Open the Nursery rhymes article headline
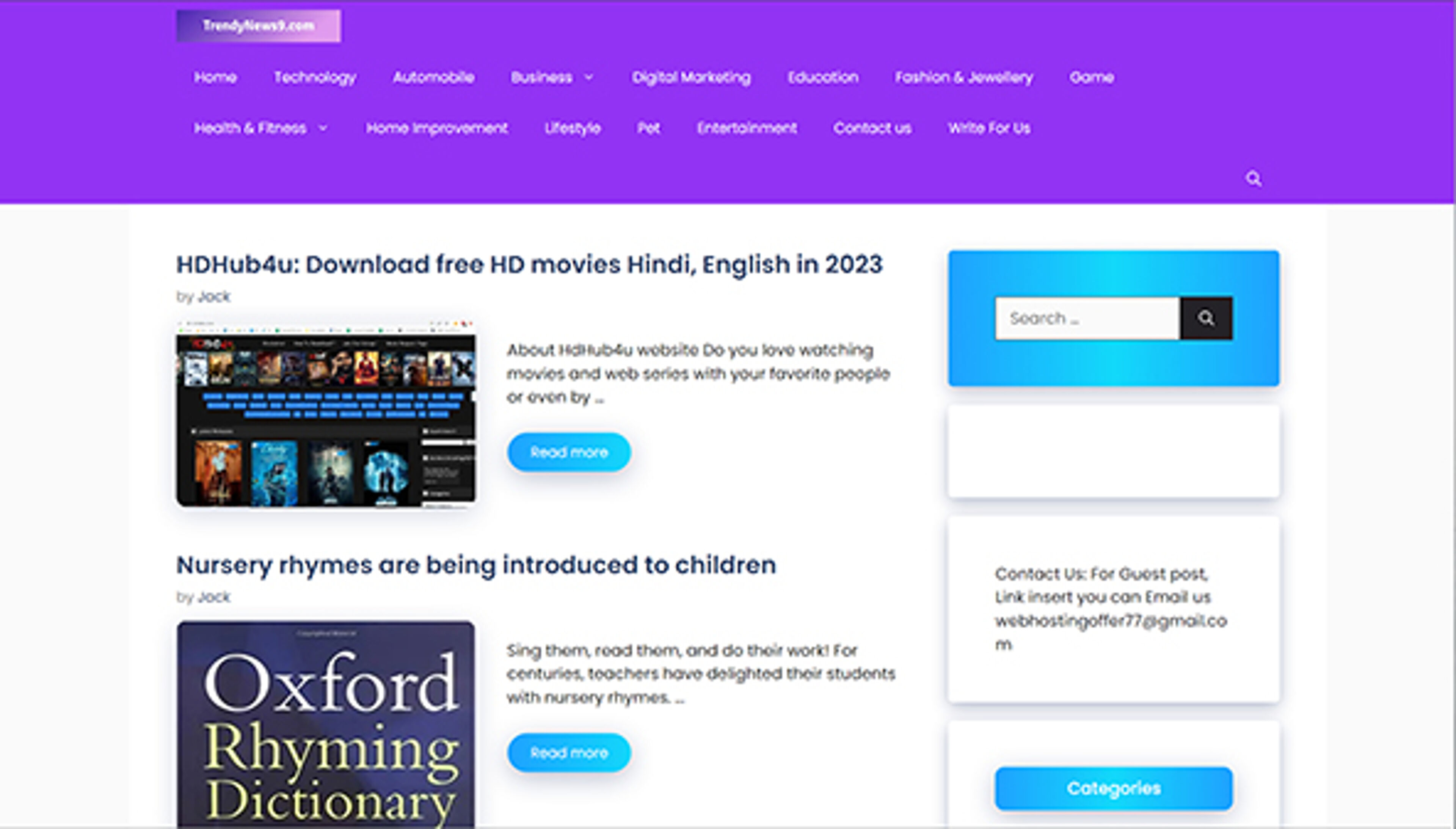Viewport: 1456px width, 829px height. (476, 565)
